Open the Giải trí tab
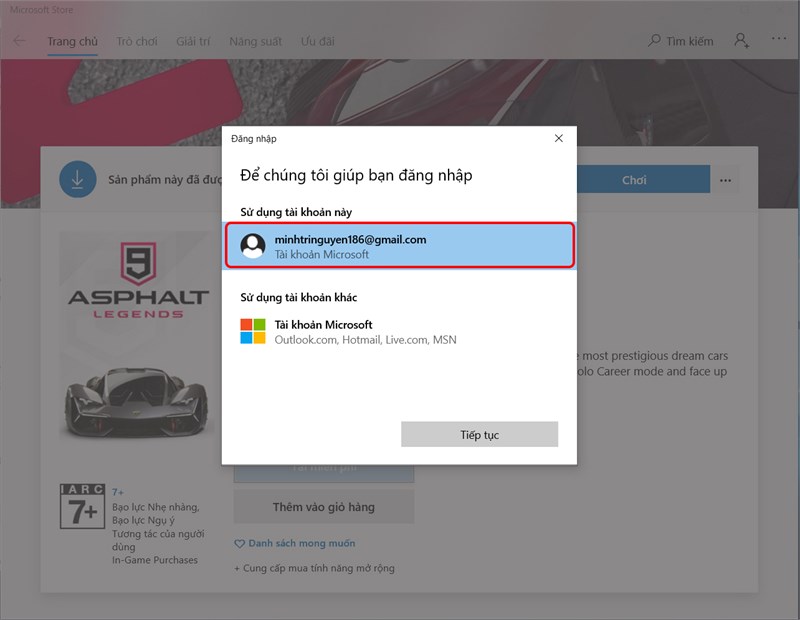Viewport: 800px width, 620px height. click(193, 41)
